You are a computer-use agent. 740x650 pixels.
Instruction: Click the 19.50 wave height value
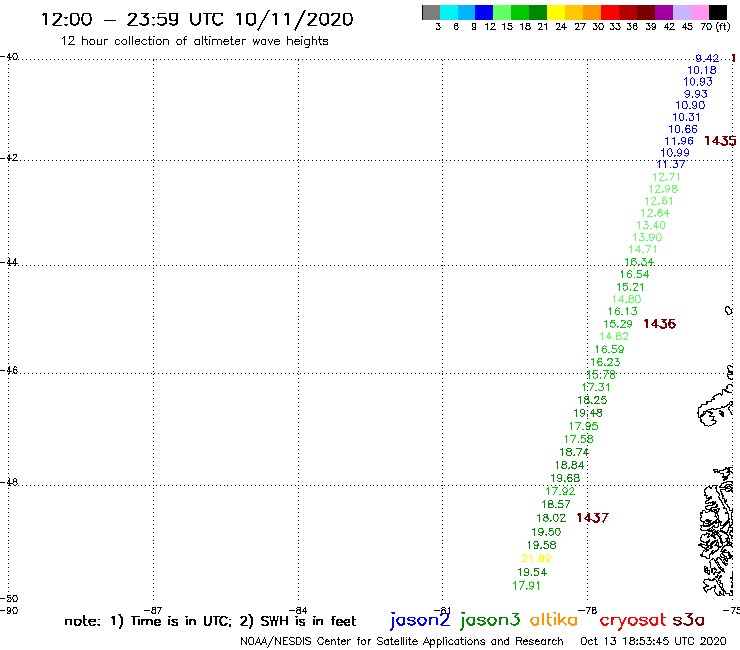[546, 532]
